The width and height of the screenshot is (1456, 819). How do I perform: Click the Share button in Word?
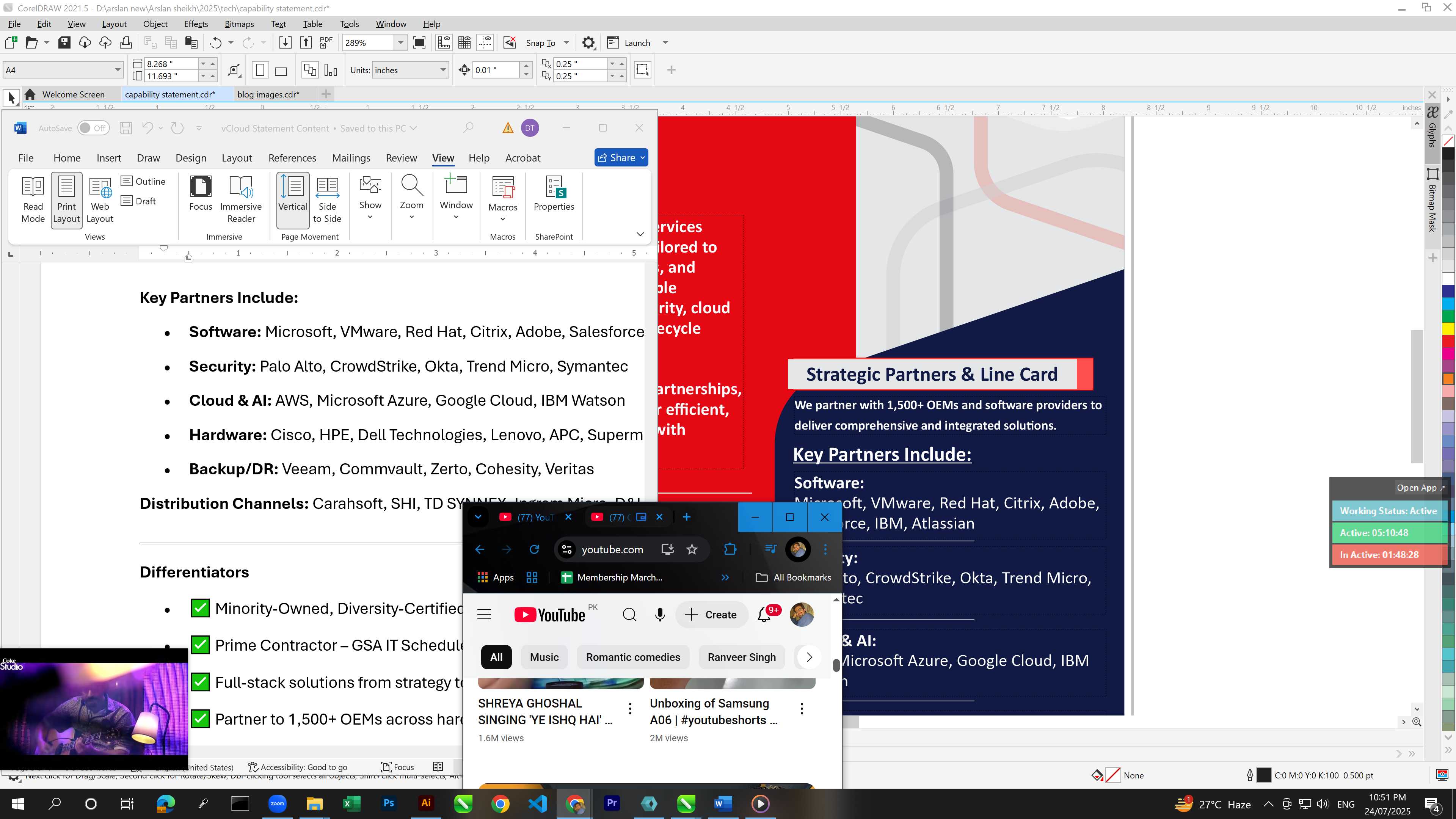click(621, 158)
